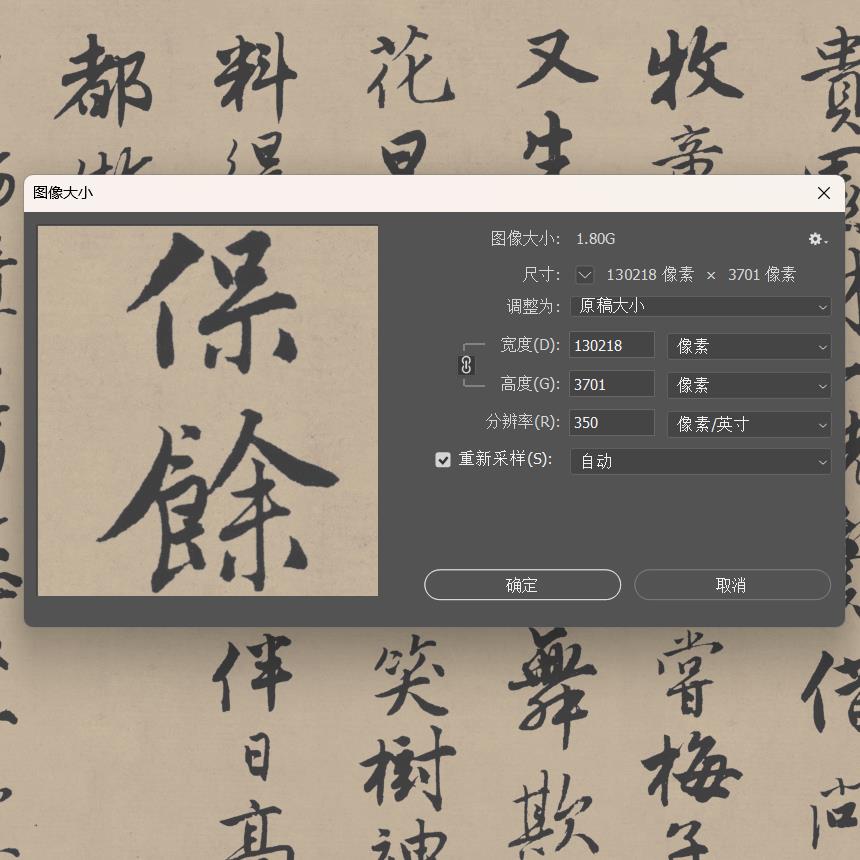Viewport: 860px width, 860px height.
Task: Expand the 重新采样 method dropdown
Action: 700,461
